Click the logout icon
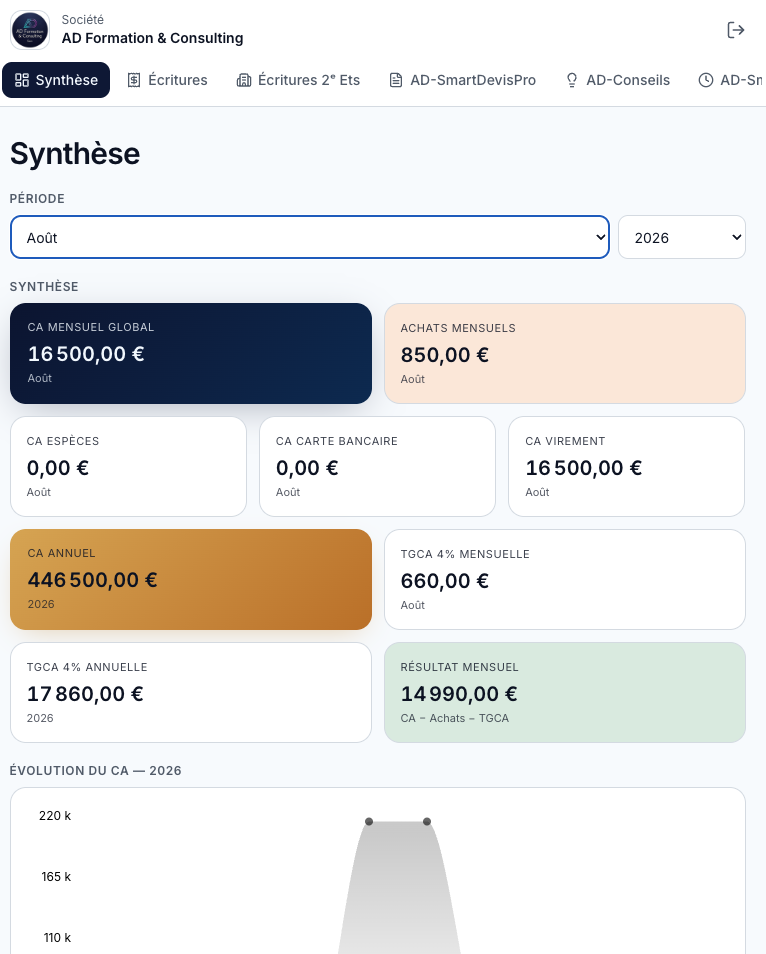Screen dimensions: 766x954 736,30
